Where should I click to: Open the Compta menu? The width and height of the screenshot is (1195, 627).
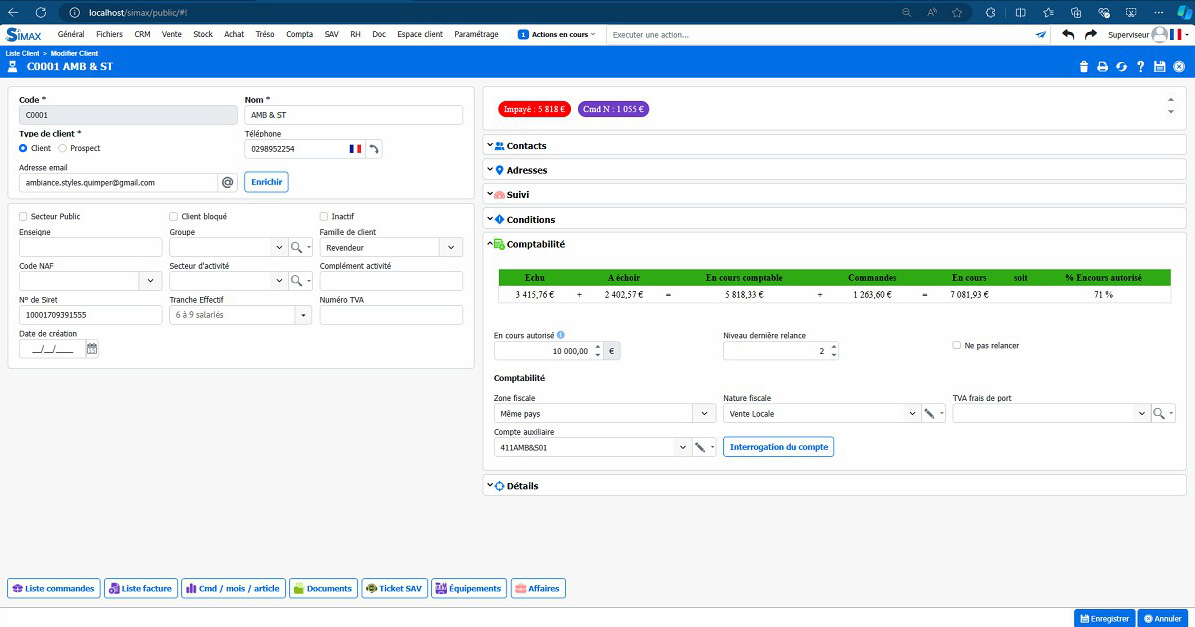click(x=299, y=34)
